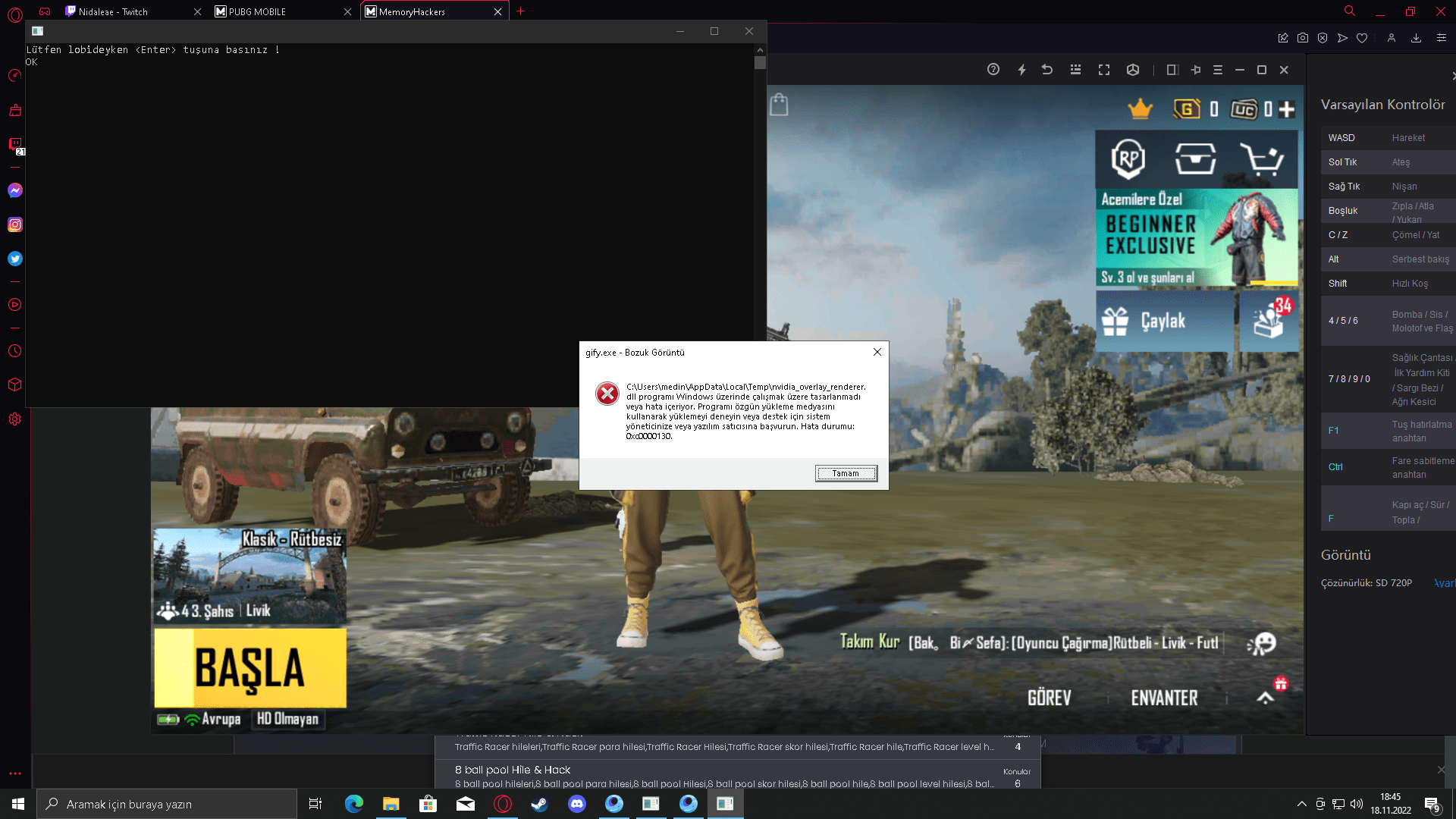Open the Royale Pass RP icon
Image resolution: width=1456 pixels, height=819 pixels.
[x=1128, y=158]
